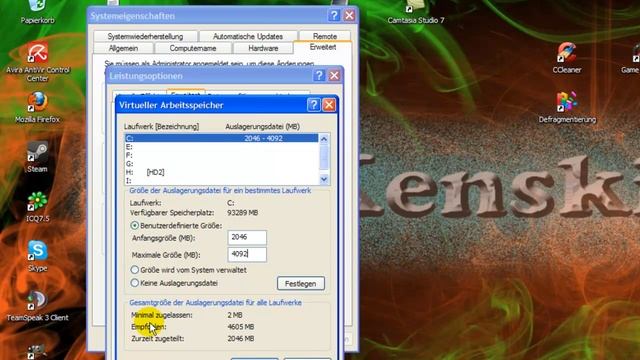Switch to the Computername tab

click(x=193, y=48)
